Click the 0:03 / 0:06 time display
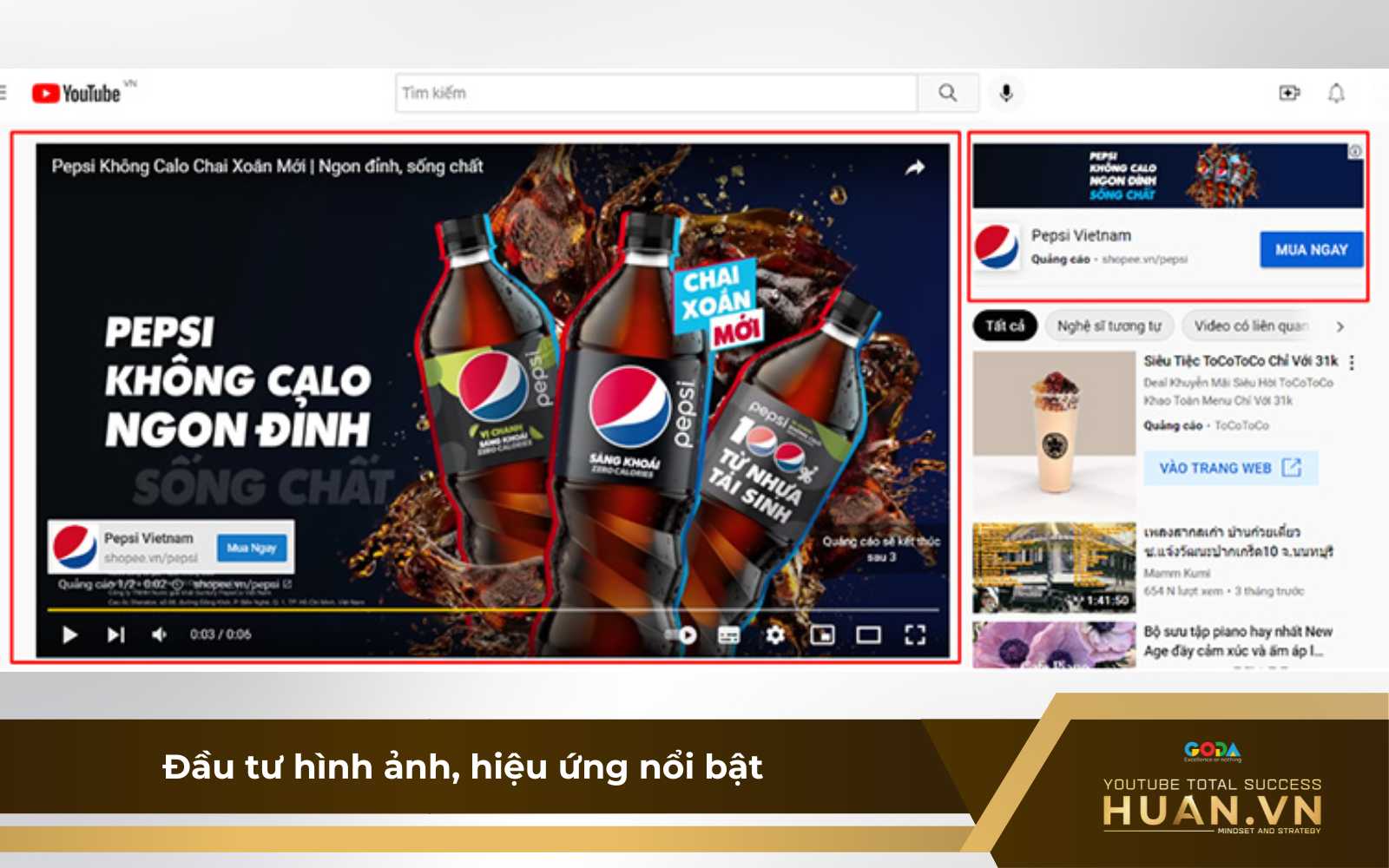This screenshot has height=868, width=1389. (221, 635)
